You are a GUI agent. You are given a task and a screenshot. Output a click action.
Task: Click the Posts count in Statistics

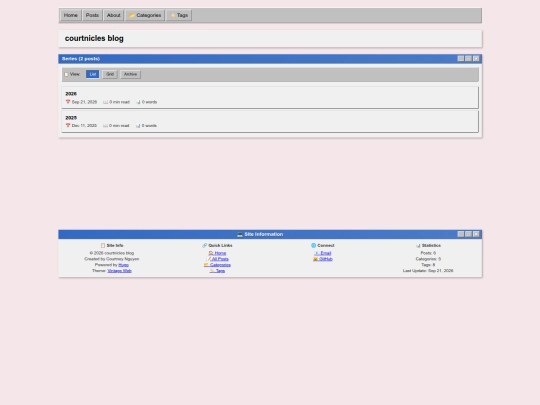tap(428, 253)
